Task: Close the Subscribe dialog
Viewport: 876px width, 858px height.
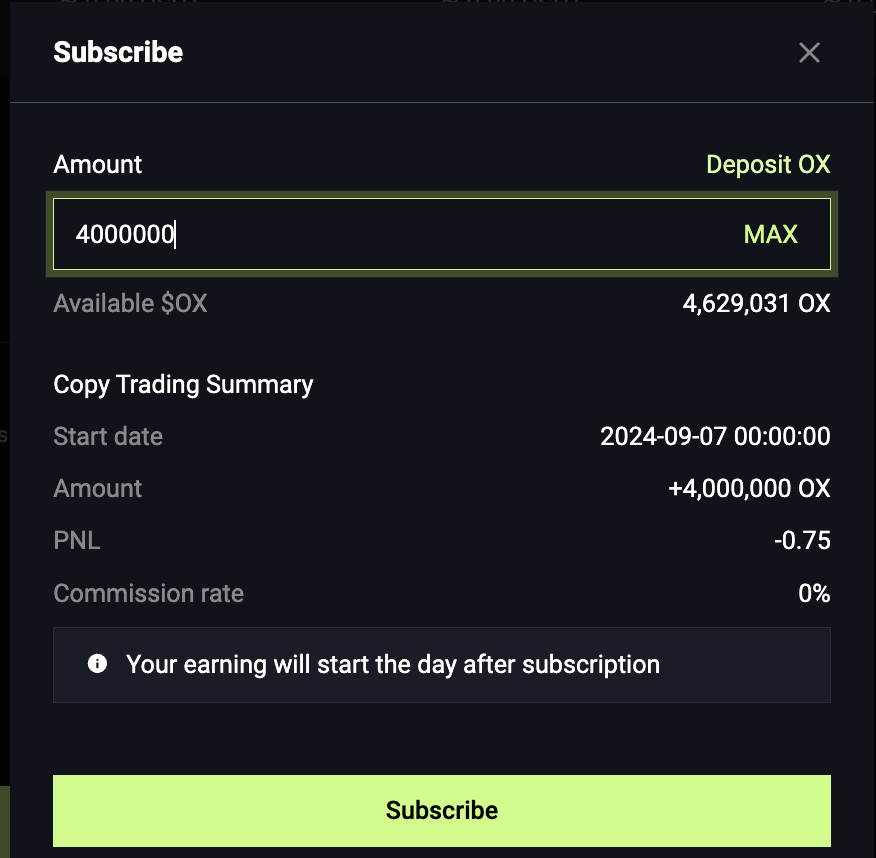Action: [809, 53]
